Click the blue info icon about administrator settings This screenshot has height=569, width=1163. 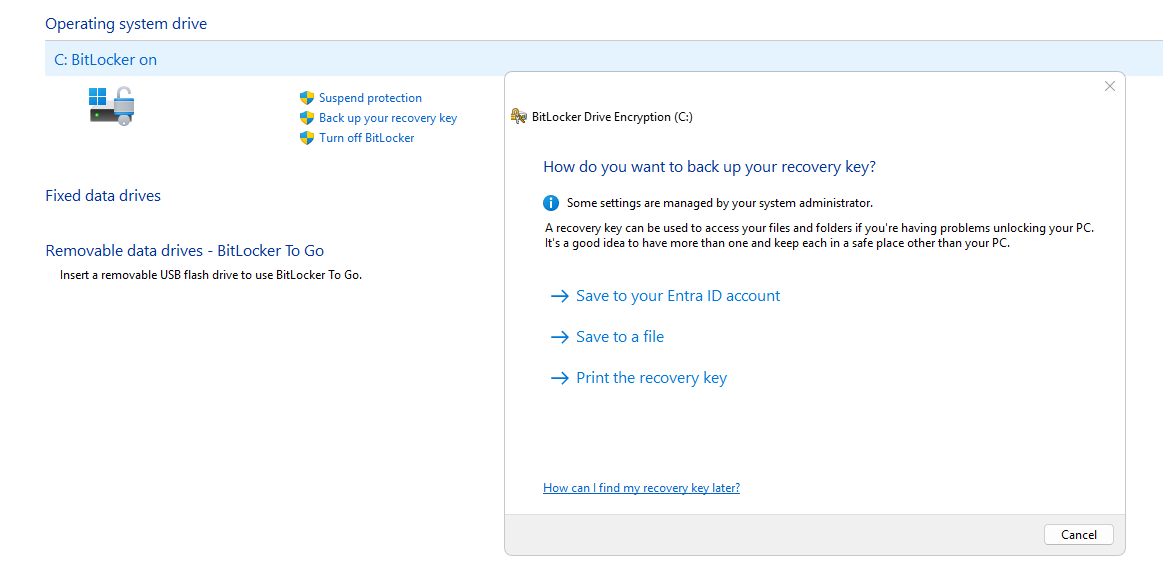pyautogui.click(x=551, y=203)
